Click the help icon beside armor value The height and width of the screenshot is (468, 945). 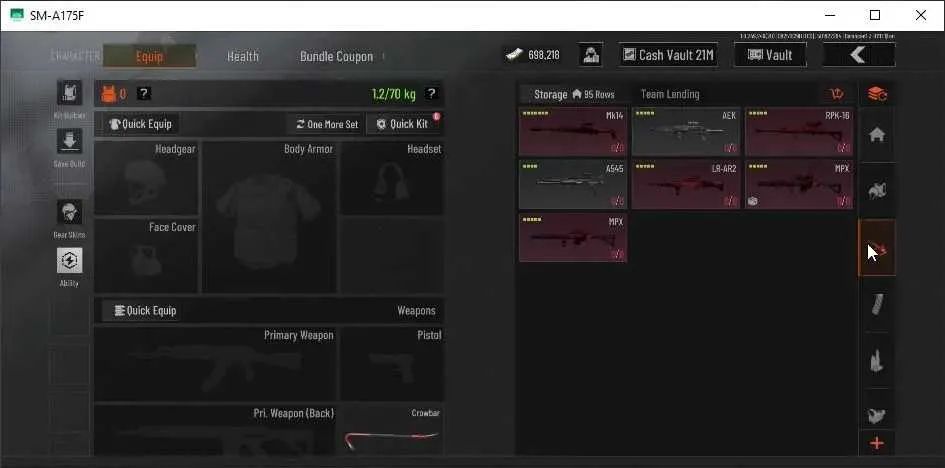coord(143,93)
